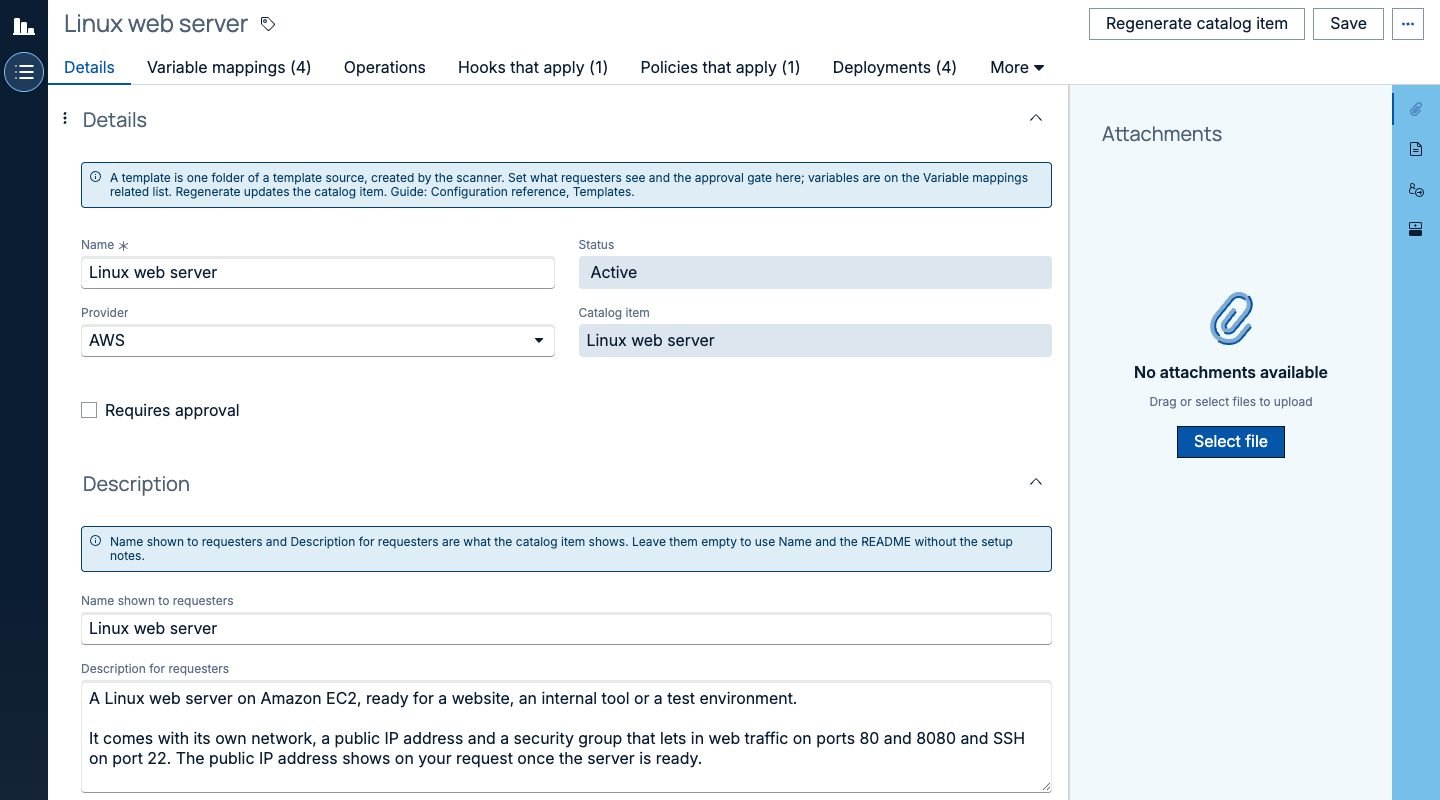
Task: Click the Linux web server page title
Action: click(x=156, y=23)
